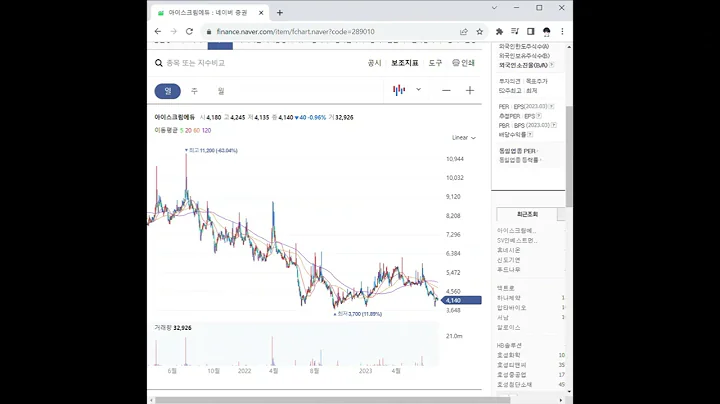
Task: Open 푸드나무 in recent list
Action: (508, 269)
